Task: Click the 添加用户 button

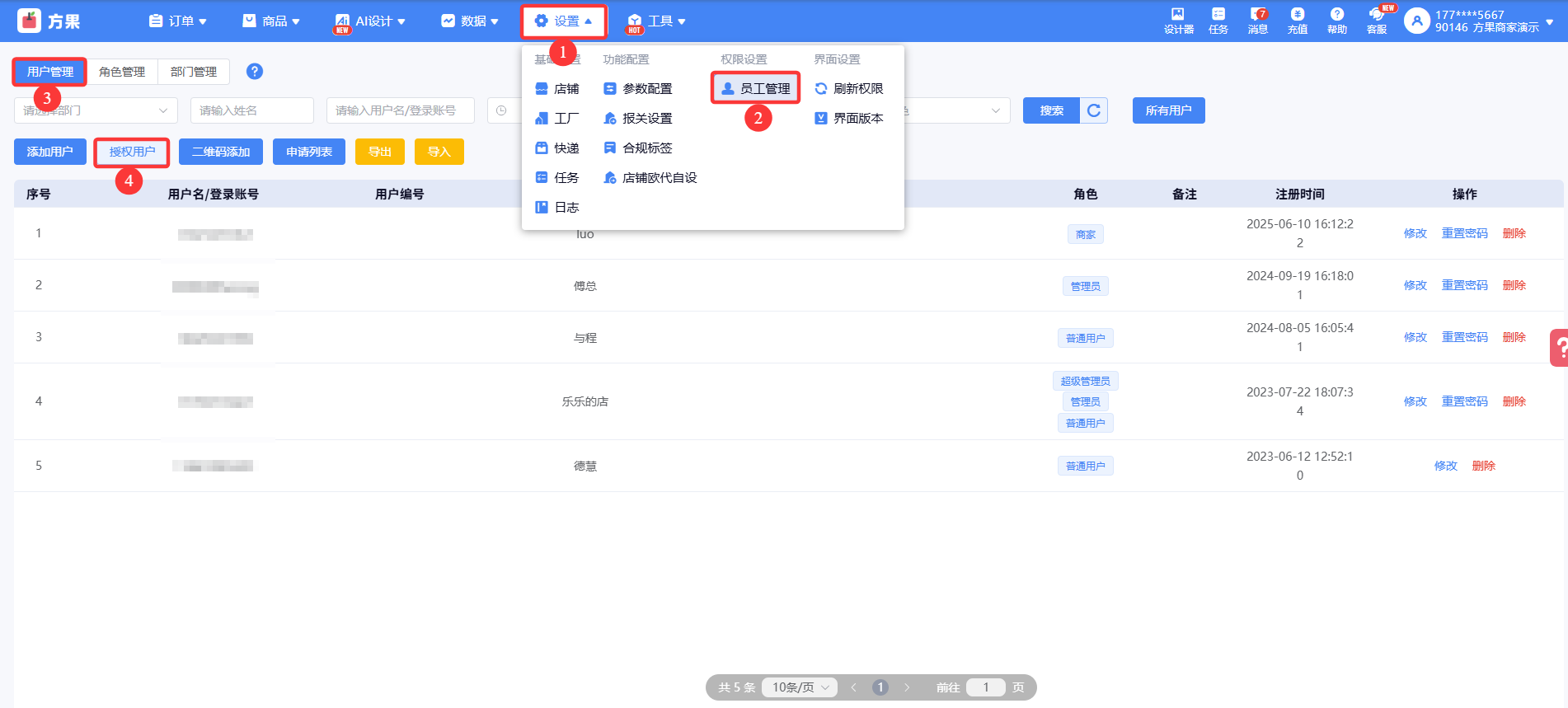Action: click(50, 152)
